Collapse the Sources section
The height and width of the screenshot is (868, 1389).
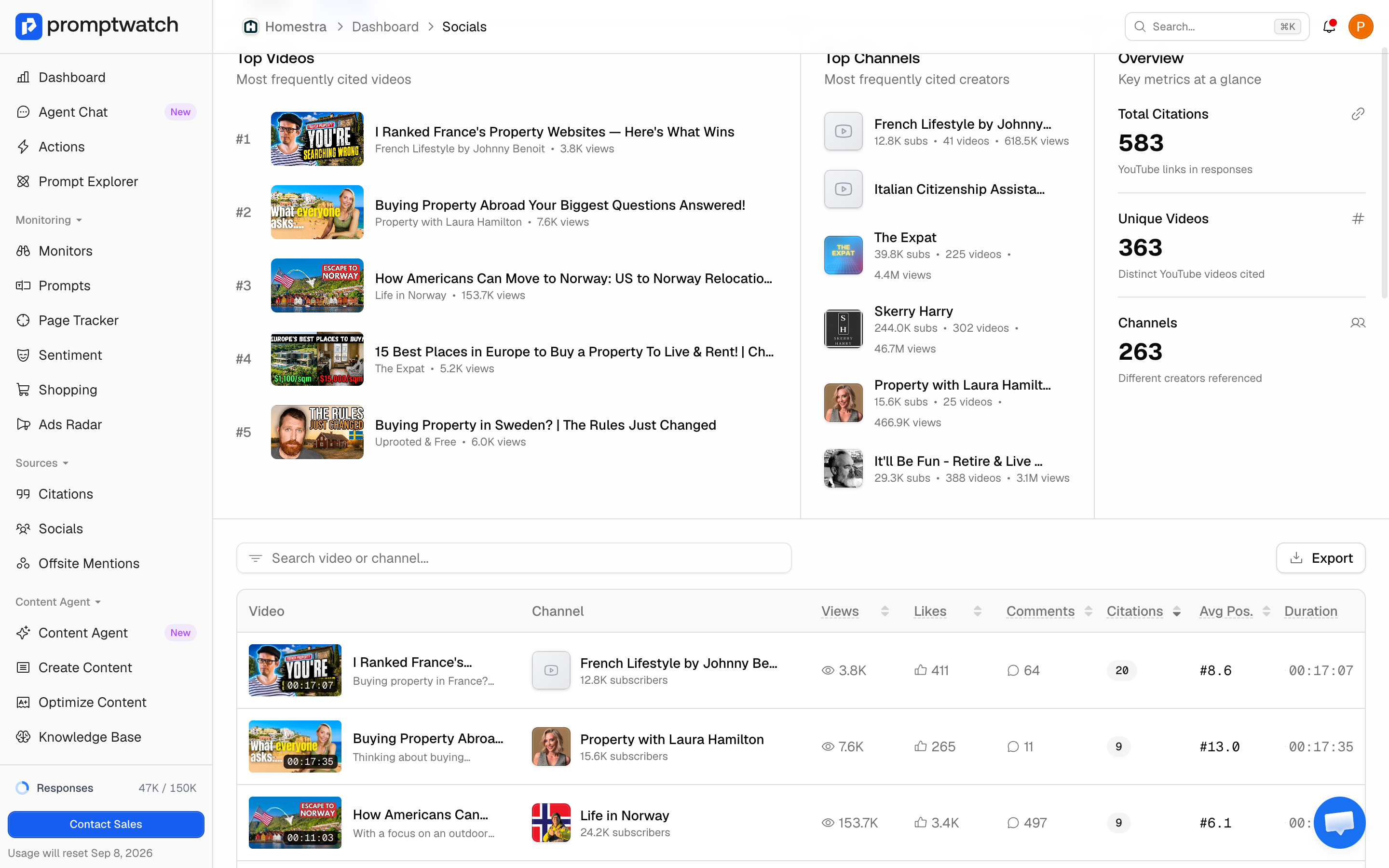[42, 463]
